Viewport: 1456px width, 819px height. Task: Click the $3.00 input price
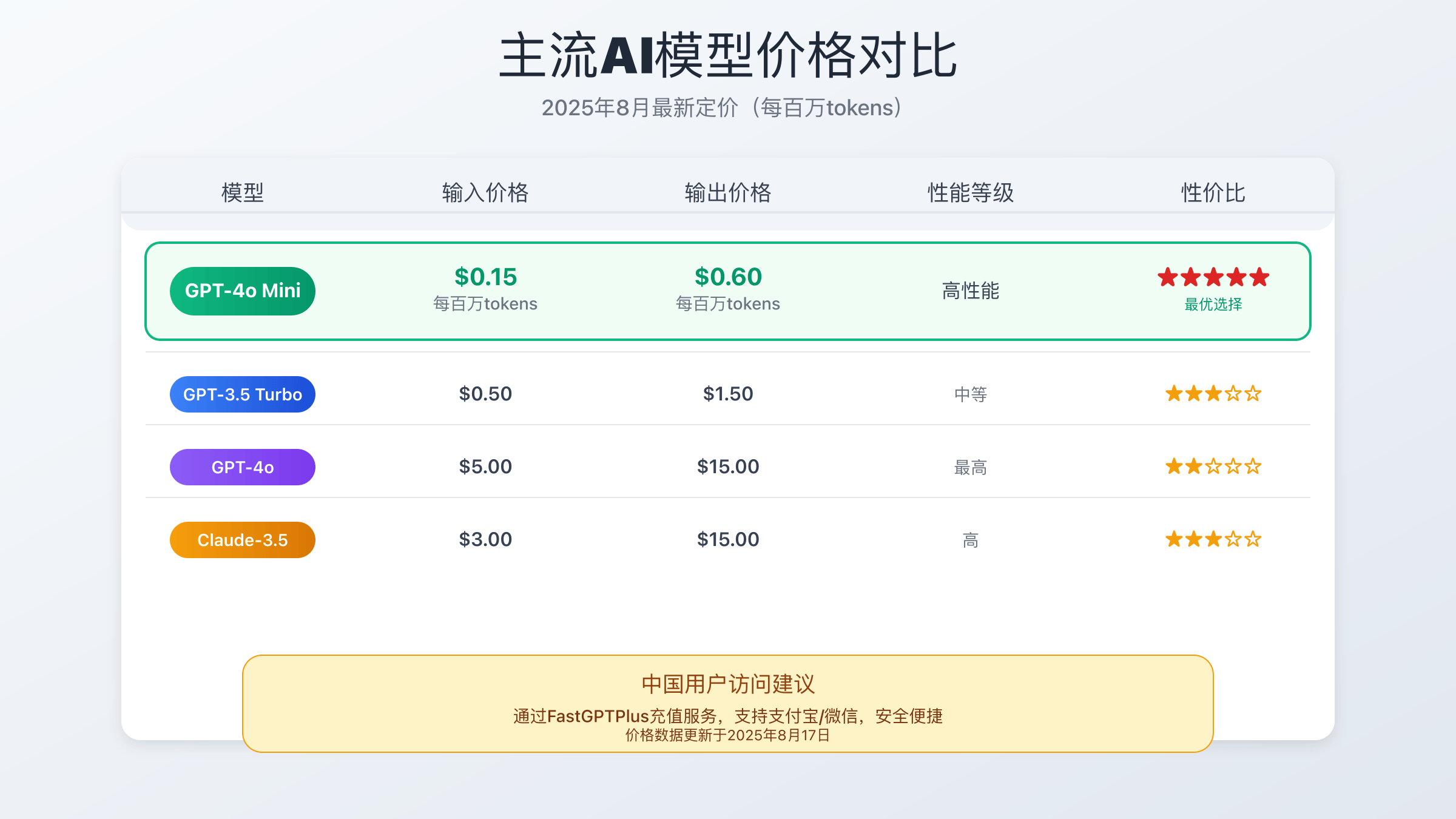point(485,540)
